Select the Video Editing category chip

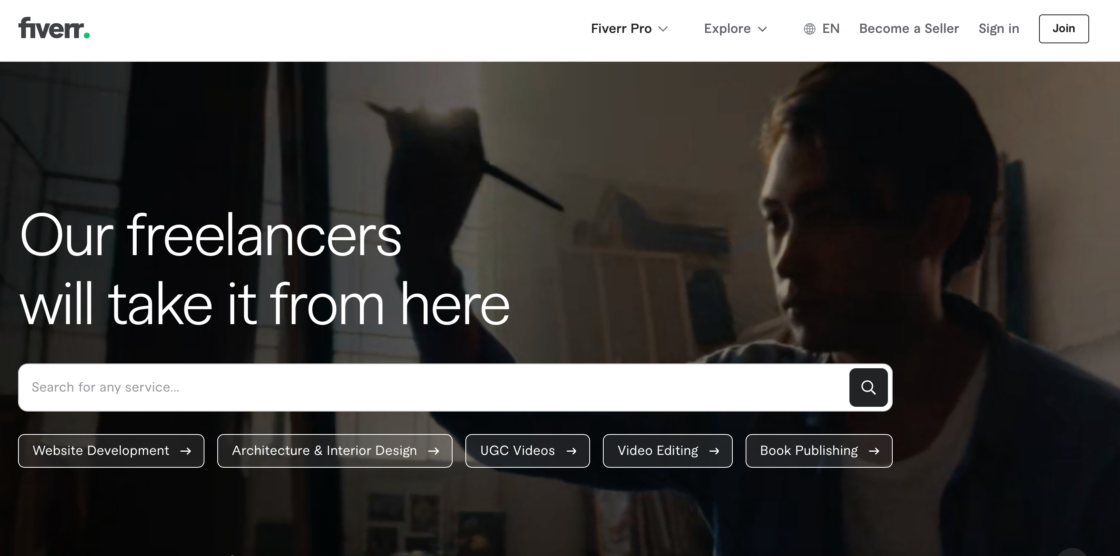(668, 451)
